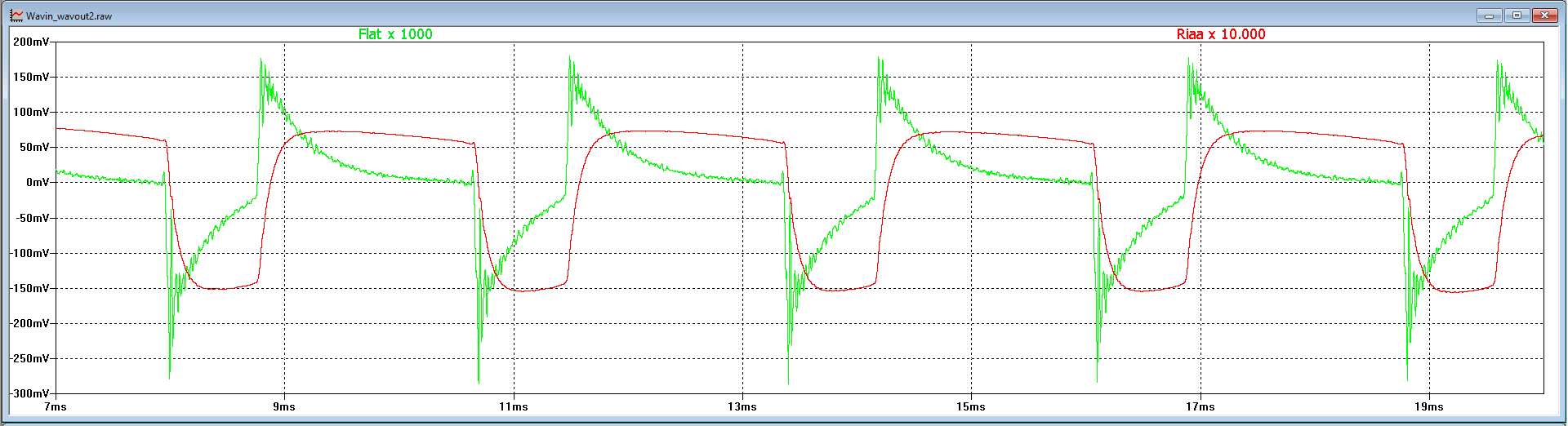Click the 0mV vertical axis label
Screen dimensions: 1568x426
click(38, 182)
